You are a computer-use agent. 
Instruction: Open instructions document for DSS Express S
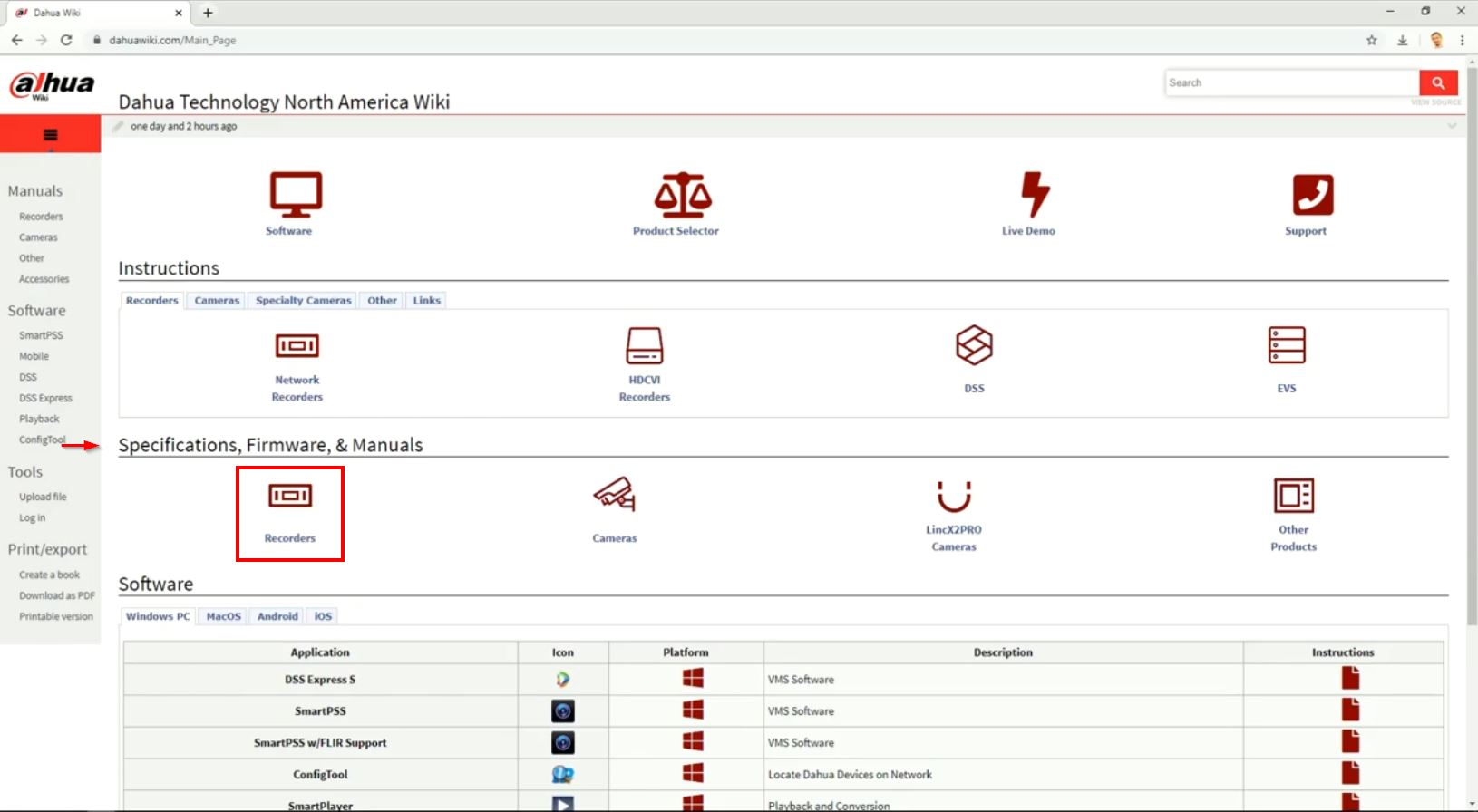pos(1350,679)
